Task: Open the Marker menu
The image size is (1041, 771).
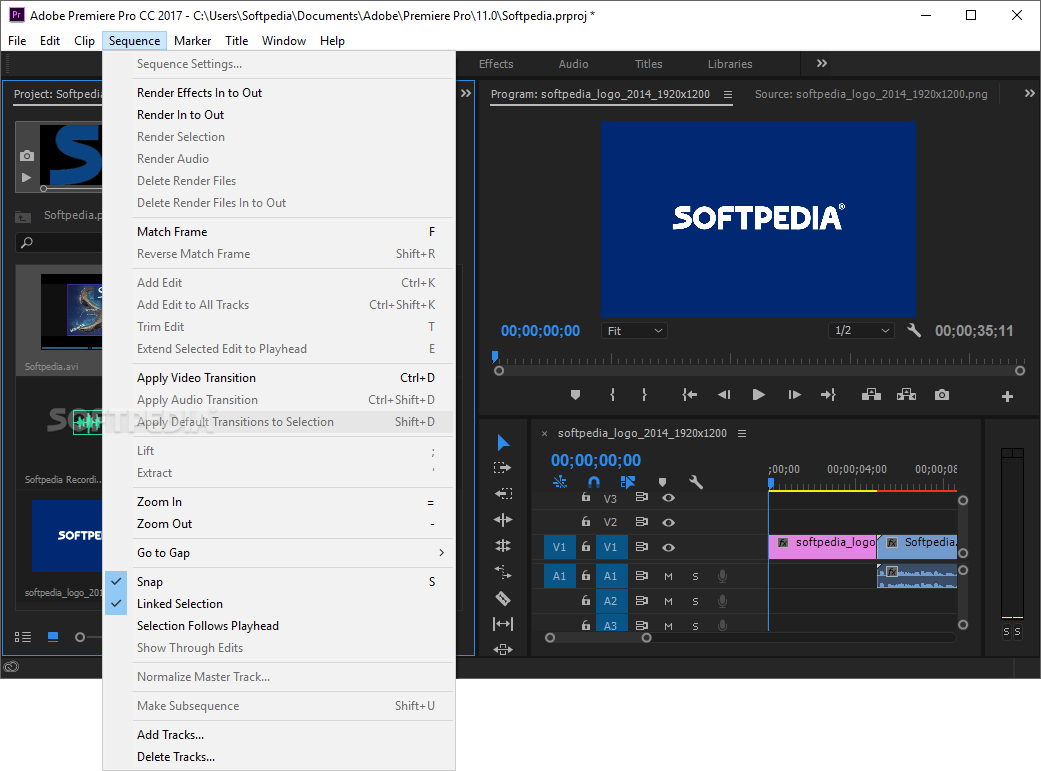Action: click(x=193, y=41)
